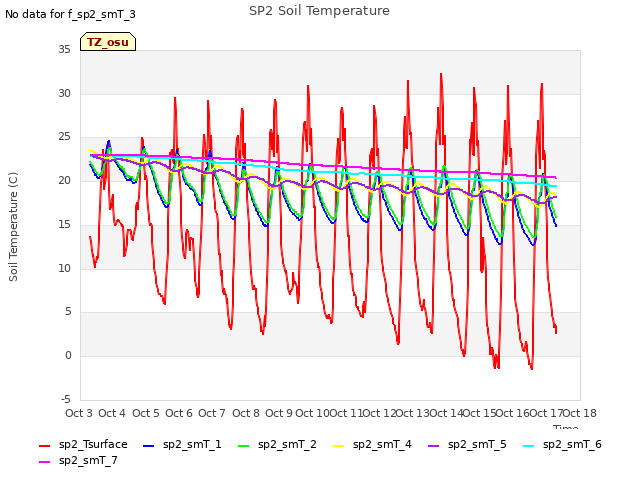Click the magenta sp2_smT_7 legend swatch
This screenshot has height=480, width=640.
coord(44,462)
